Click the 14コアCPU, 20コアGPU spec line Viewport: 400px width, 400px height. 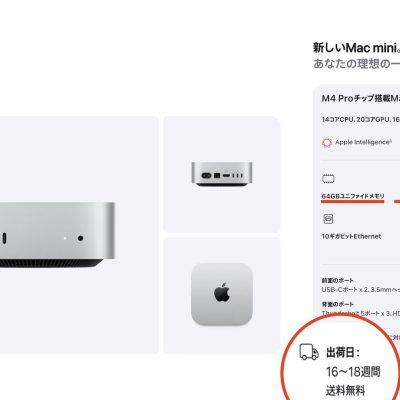361,119
